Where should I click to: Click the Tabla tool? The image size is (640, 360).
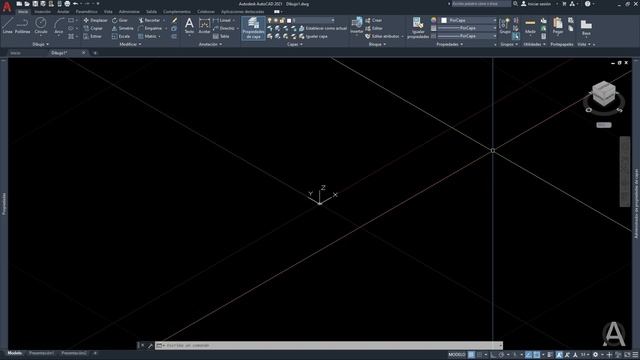(x=221, y=36)
